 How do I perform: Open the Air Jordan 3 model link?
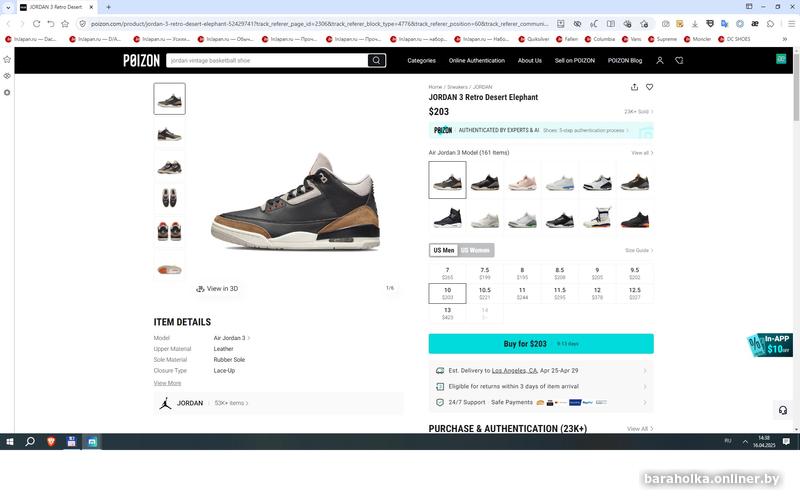click(232, 338)
